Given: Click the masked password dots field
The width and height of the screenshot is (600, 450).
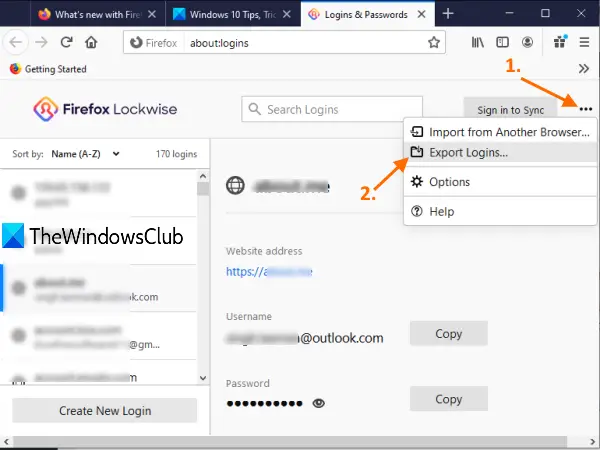Looking at the screenshot, I should 264,403.
